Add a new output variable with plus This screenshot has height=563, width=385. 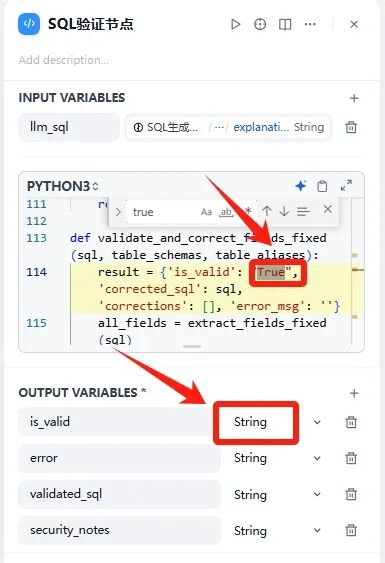point(354,393)
